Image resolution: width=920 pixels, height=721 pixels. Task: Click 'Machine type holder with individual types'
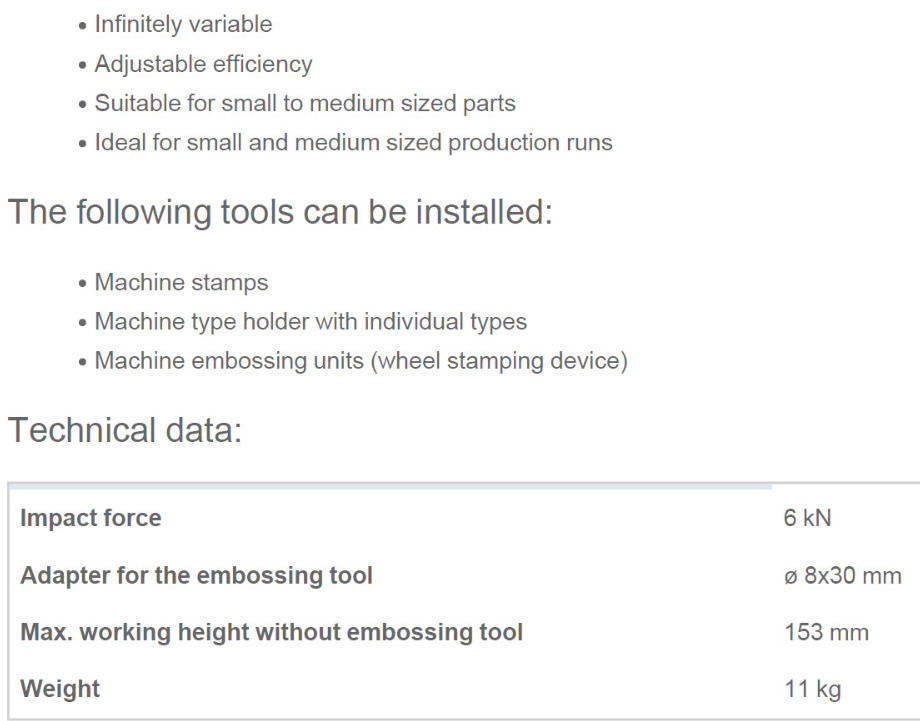pyautogui.click(x=310, y=322)
